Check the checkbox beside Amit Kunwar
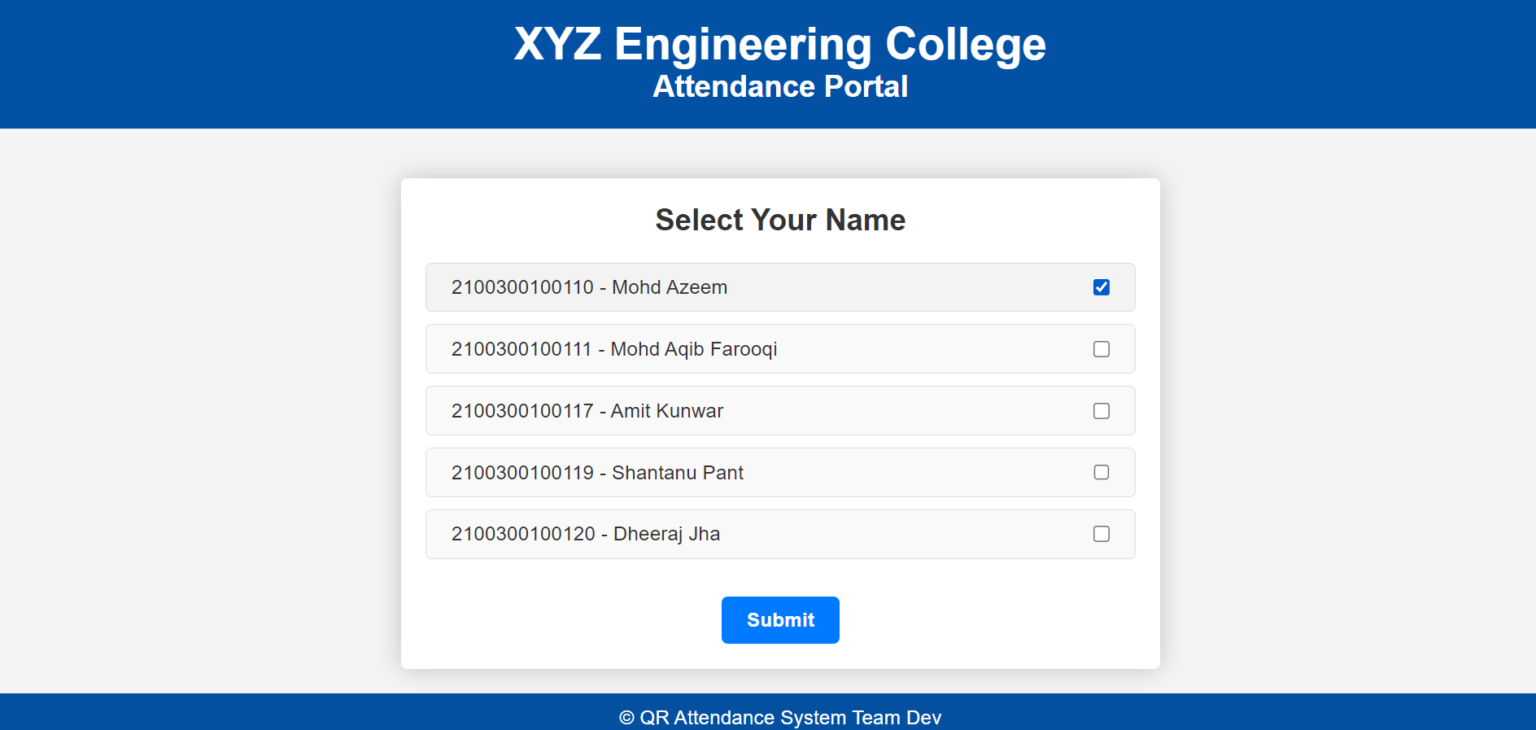 coord(1101,410)
